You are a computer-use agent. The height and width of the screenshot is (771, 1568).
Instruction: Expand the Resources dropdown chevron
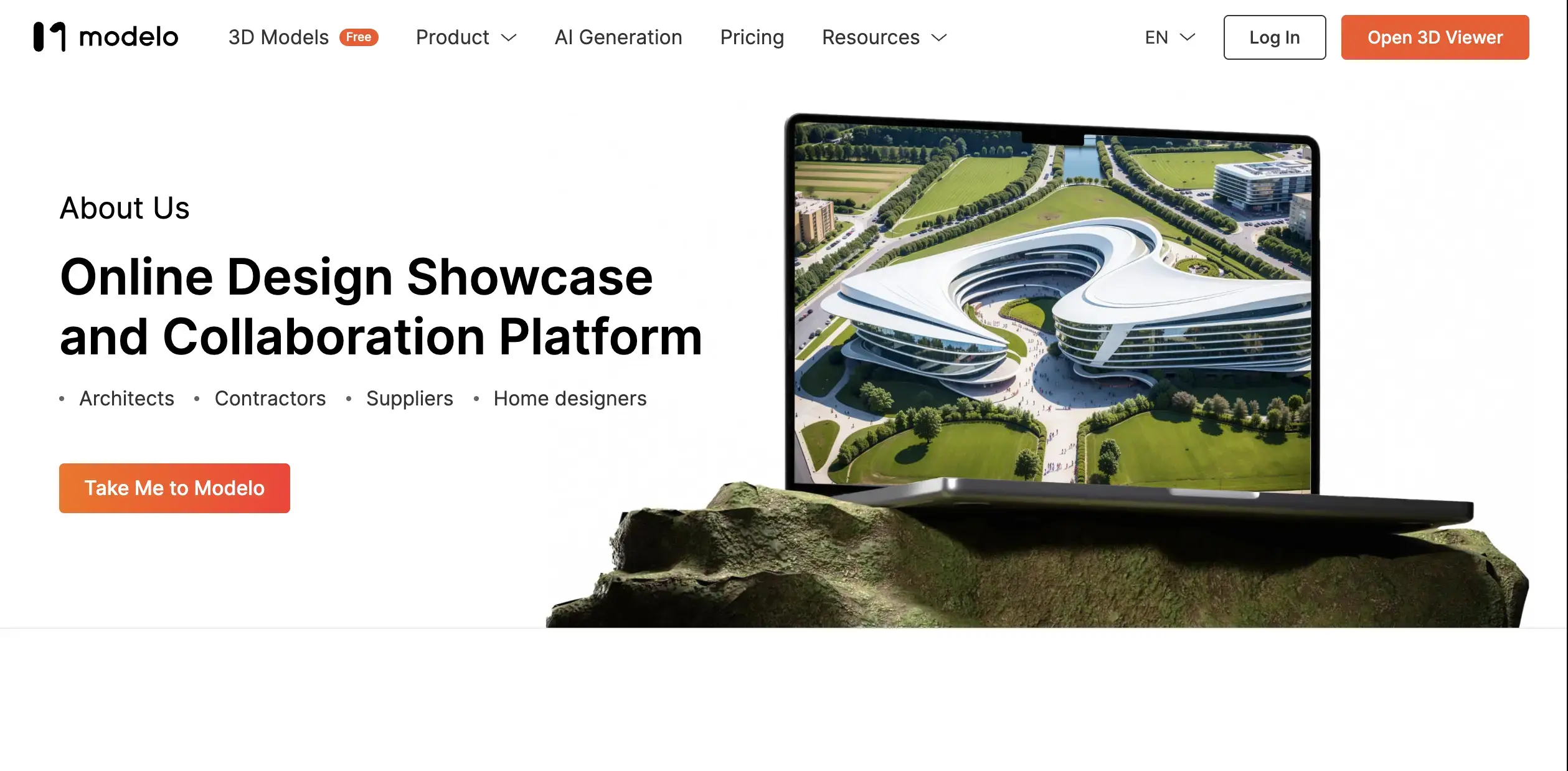coord(939,37)
